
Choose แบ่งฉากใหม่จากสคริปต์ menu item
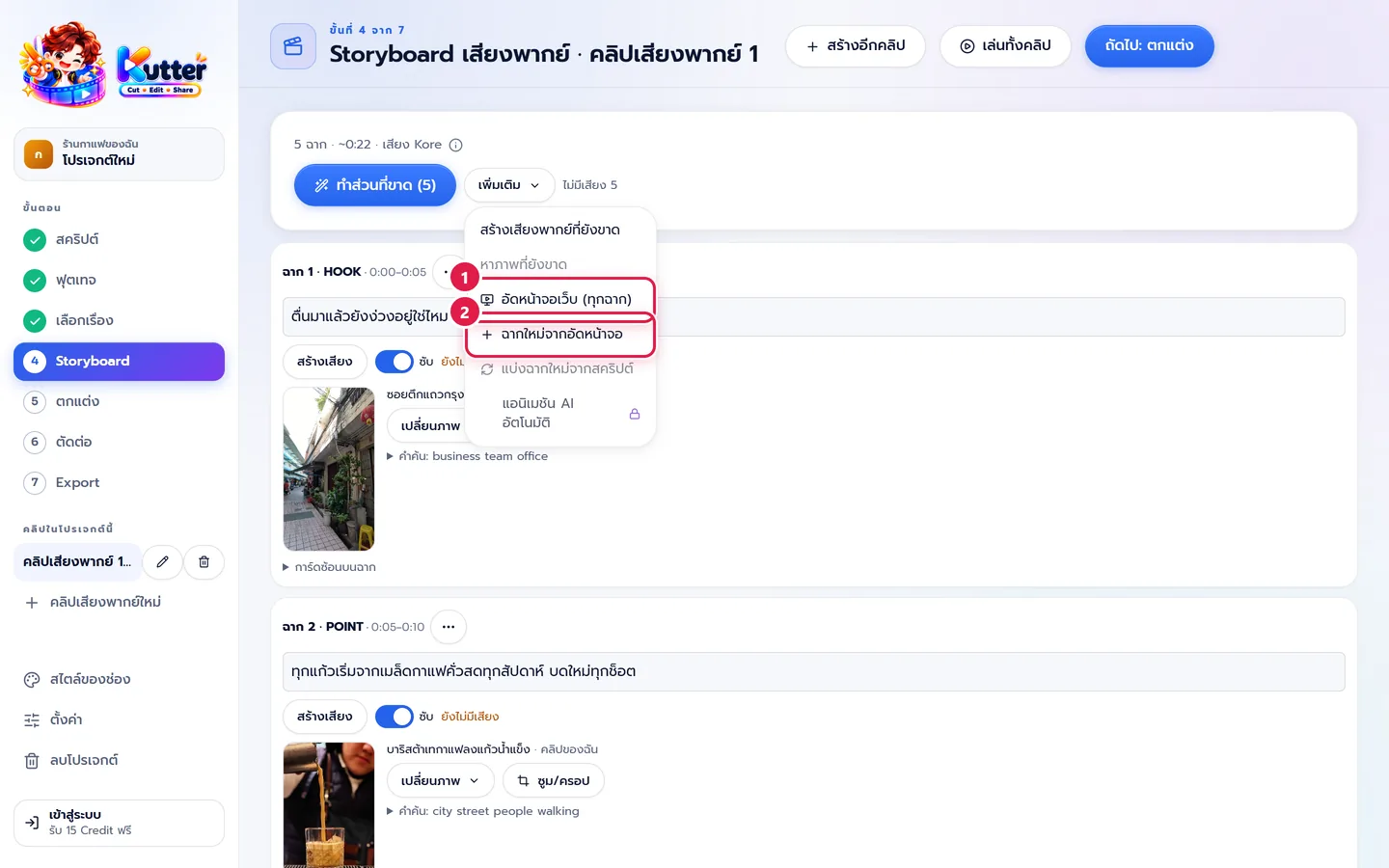tap(560, 368)
